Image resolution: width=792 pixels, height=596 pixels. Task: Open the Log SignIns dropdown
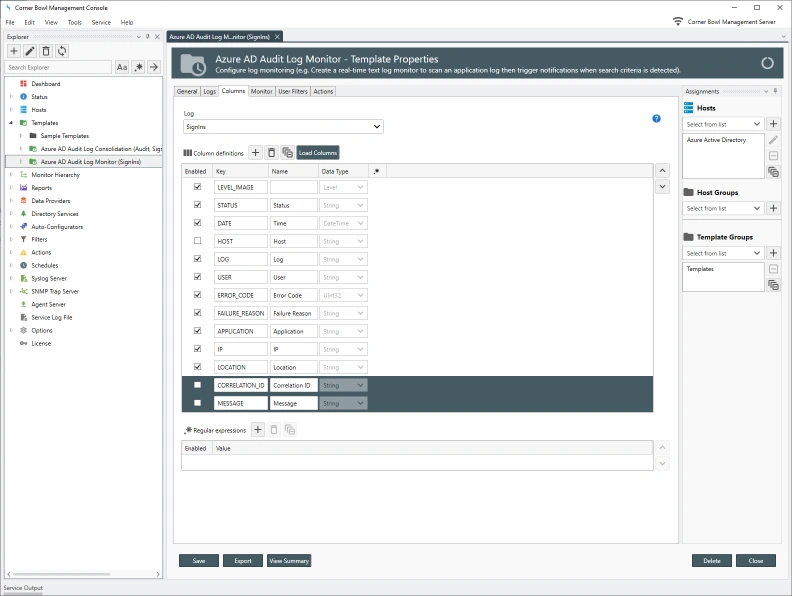pos(283,126)
